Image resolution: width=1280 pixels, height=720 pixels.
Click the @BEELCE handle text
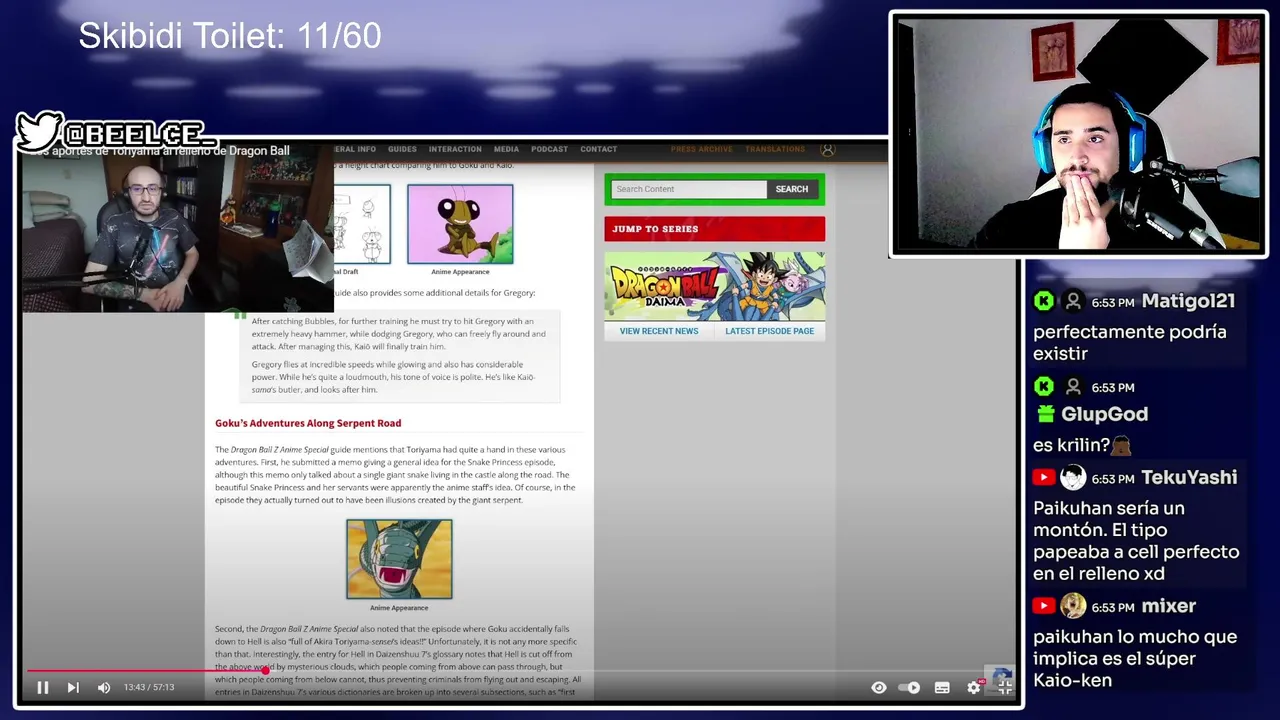(x=139, y=134)
